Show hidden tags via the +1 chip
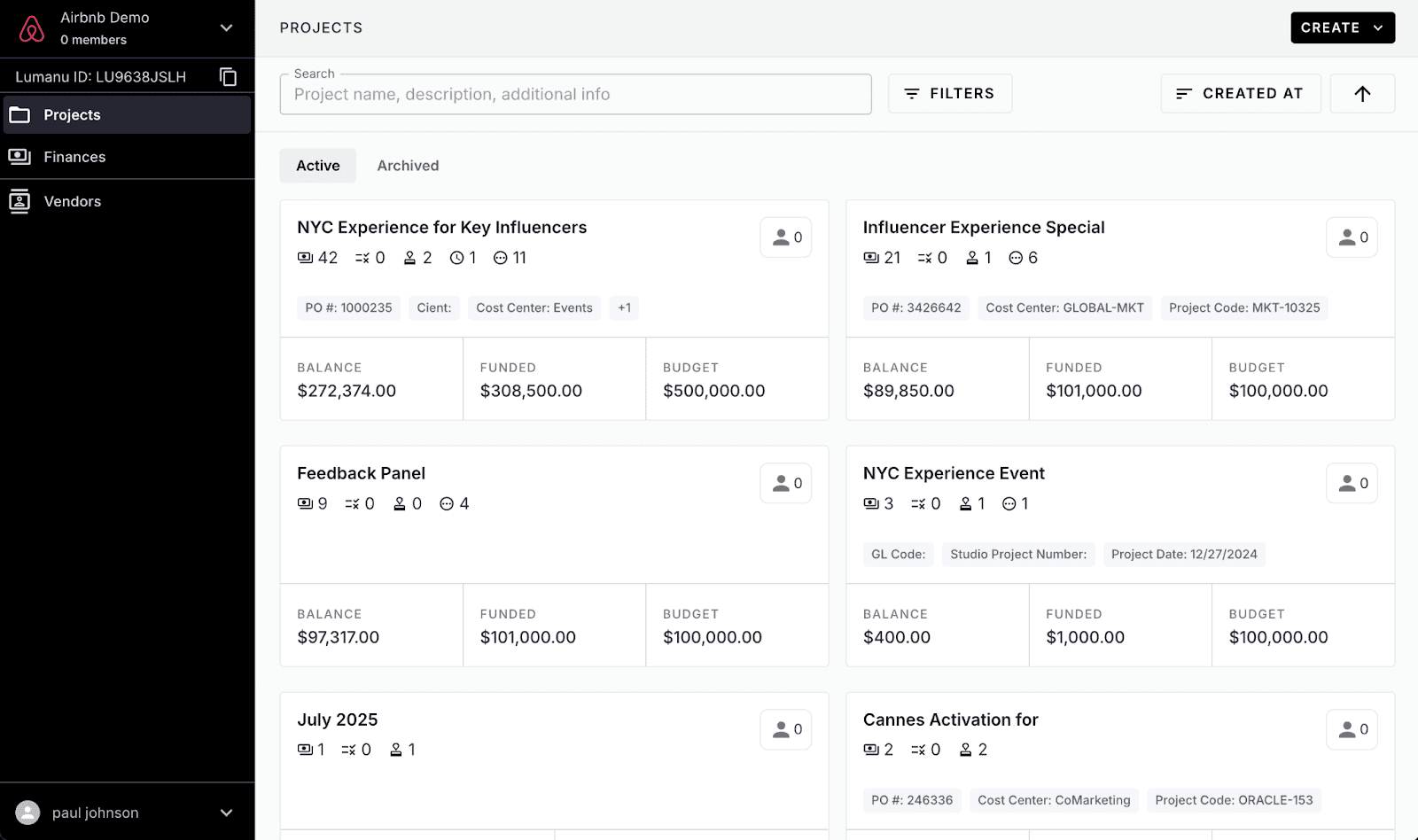This screenshot has width=1418, height=840. (624, 307)
